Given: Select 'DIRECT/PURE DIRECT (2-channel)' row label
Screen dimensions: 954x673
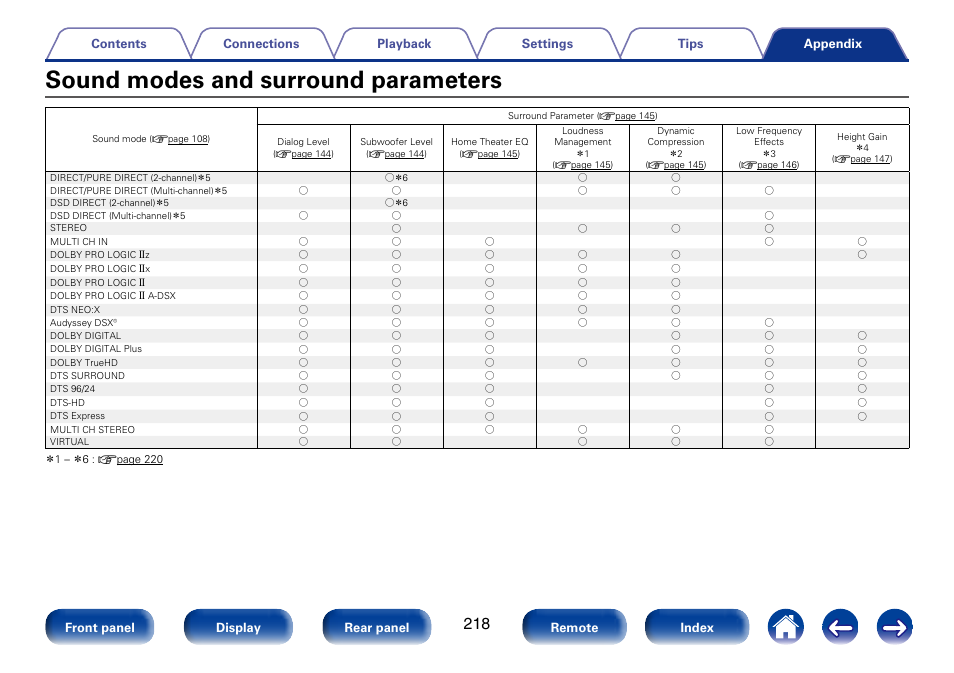Looking at the screenshot, I should pos(130,178).
